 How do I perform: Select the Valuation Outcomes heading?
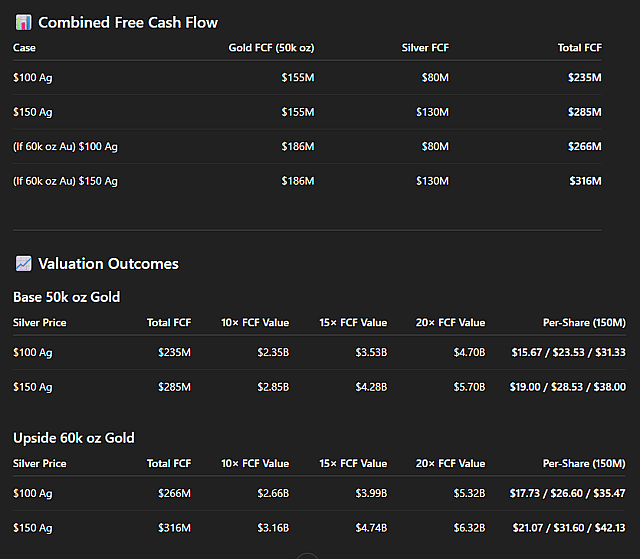click(108, 264)
